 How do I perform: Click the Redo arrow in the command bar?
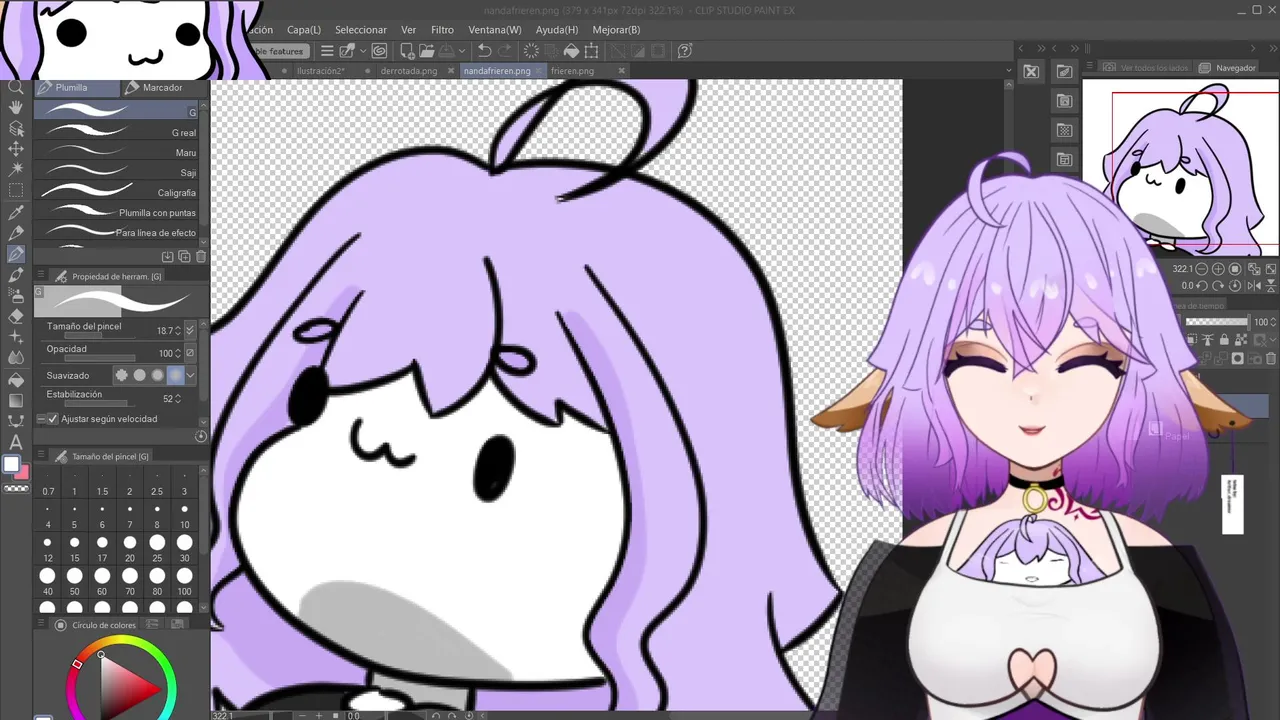504,51
